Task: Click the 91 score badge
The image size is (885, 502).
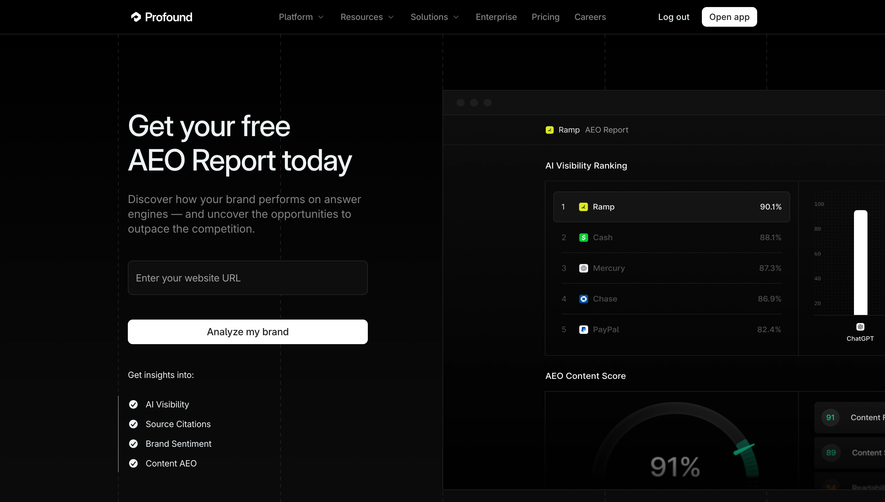Action: pos(830,418)
